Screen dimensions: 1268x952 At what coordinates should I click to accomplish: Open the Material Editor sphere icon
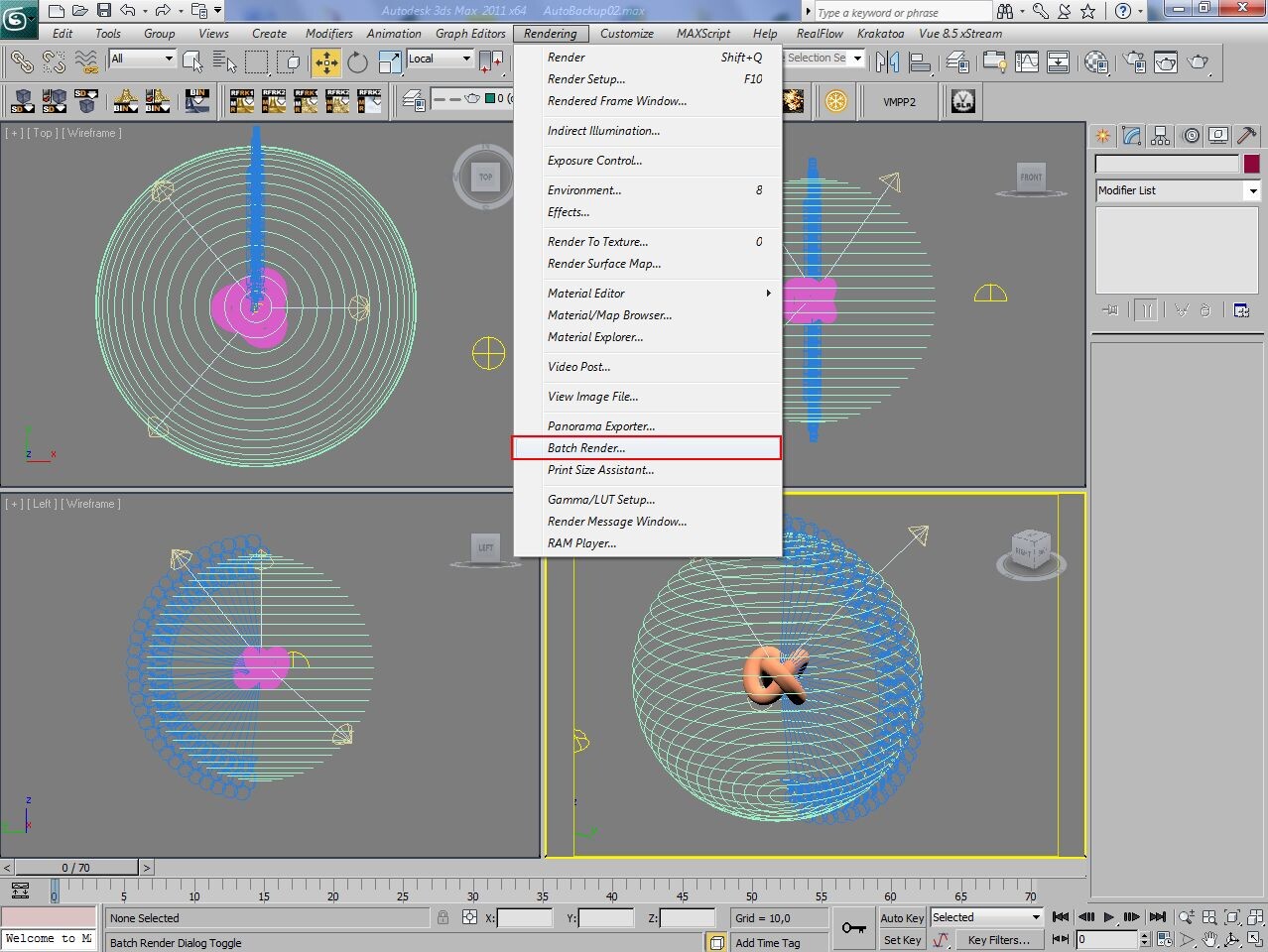(1096, 62)
